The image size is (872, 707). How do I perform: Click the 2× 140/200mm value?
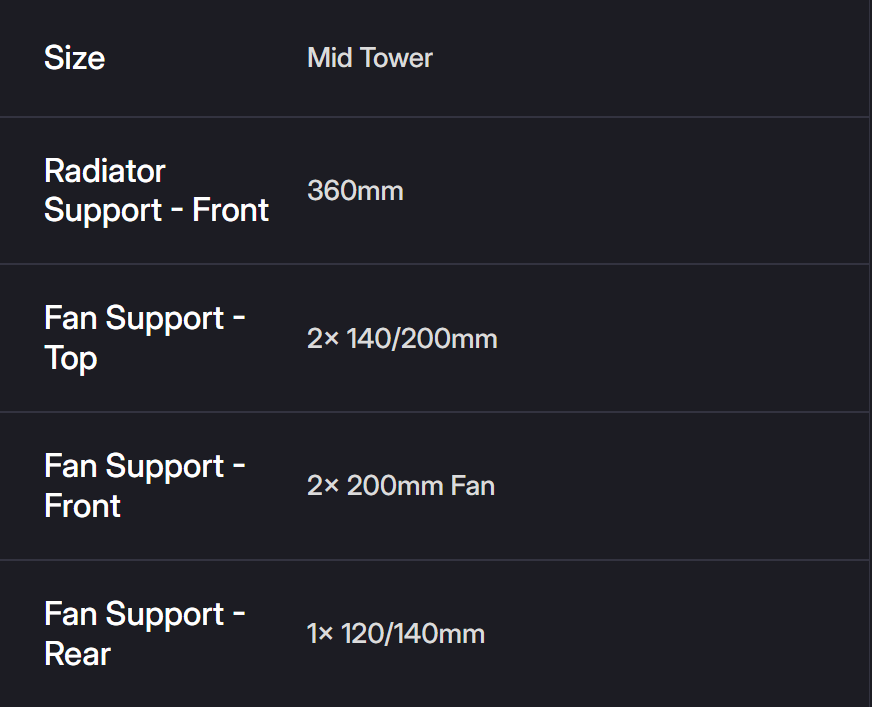tap(402, 339)
